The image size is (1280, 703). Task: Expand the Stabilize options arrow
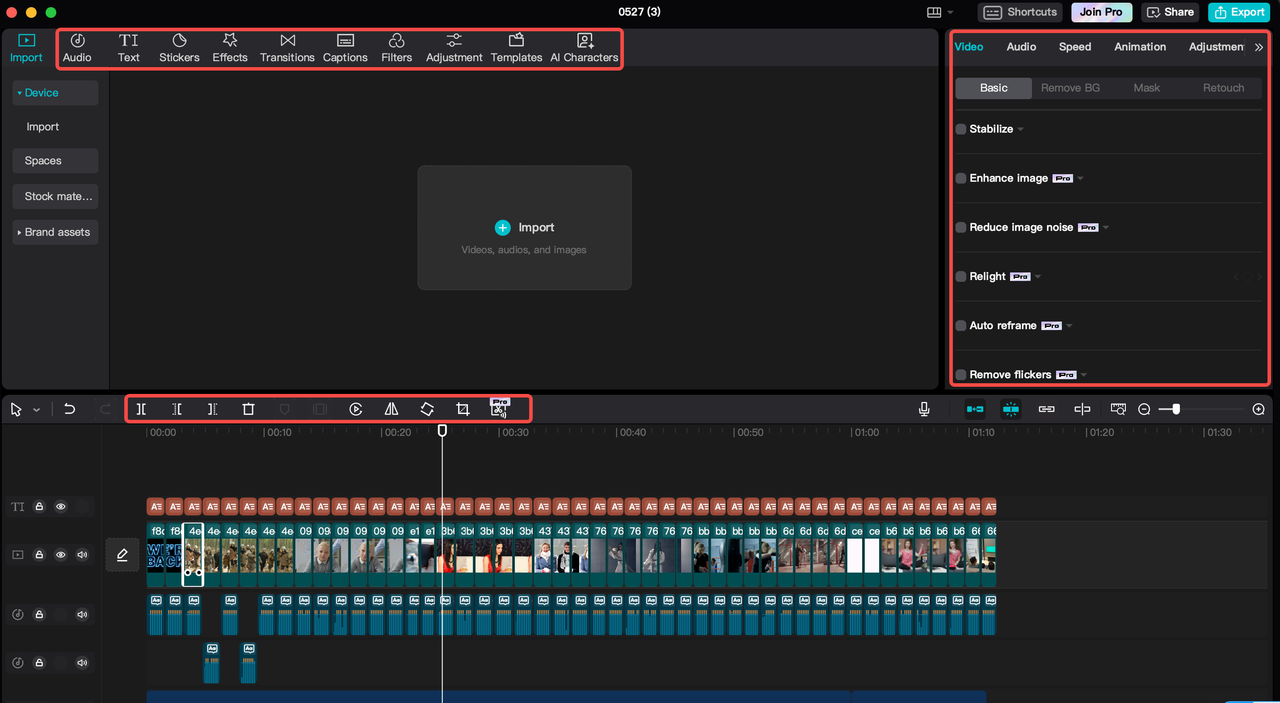(x=1020, y=129)
